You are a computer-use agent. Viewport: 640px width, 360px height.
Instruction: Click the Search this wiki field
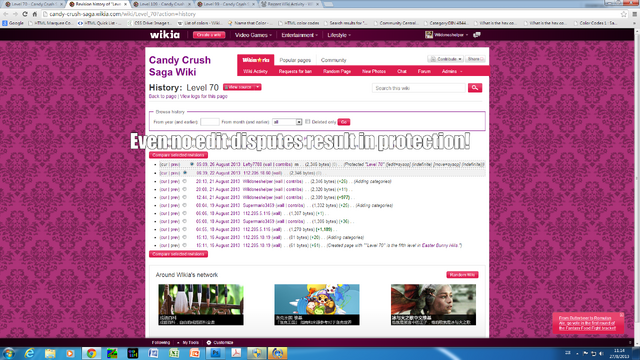coord(419,88)
